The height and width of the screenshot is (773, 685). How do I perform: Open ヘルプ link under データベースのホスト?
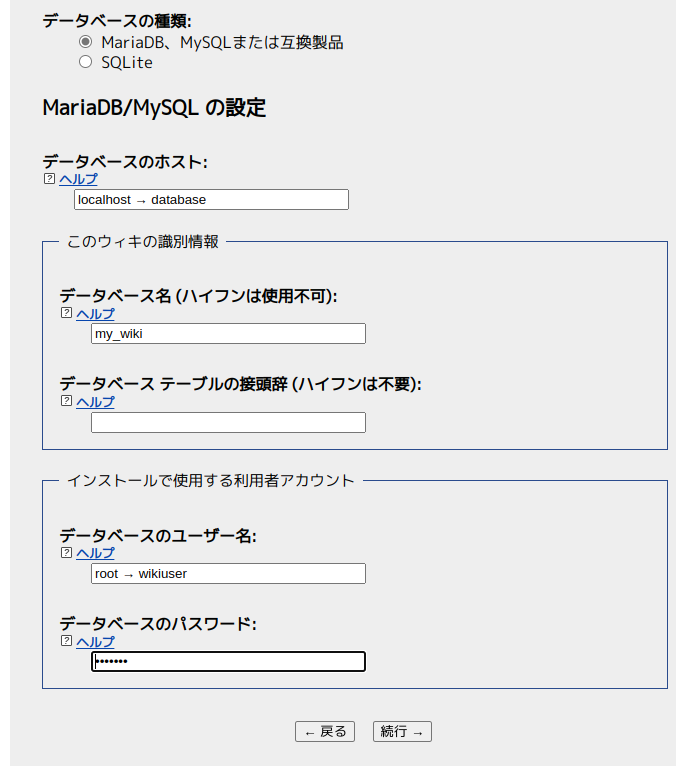(78, 179)
